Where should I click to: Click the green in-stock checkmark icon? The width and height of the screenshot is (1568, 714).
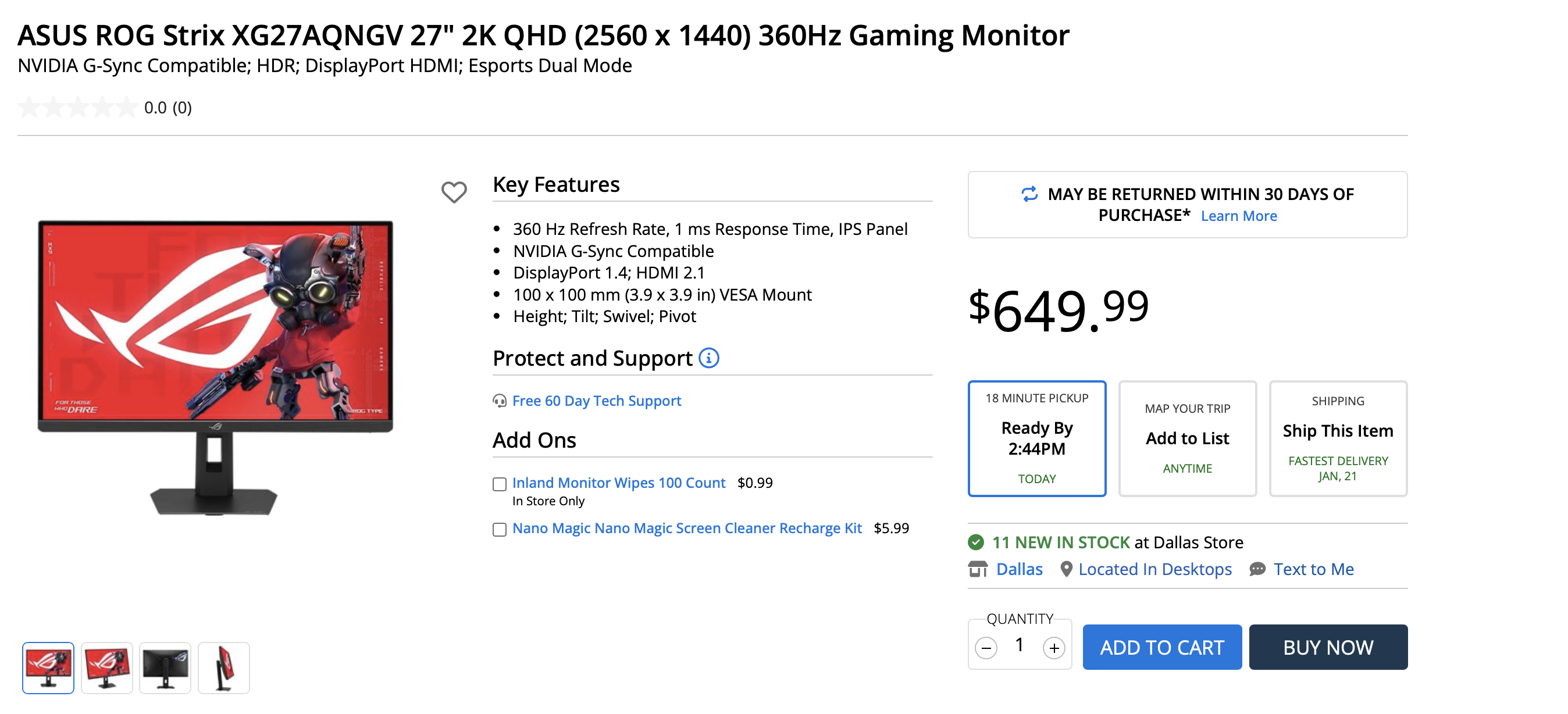[x=976, y=542]
